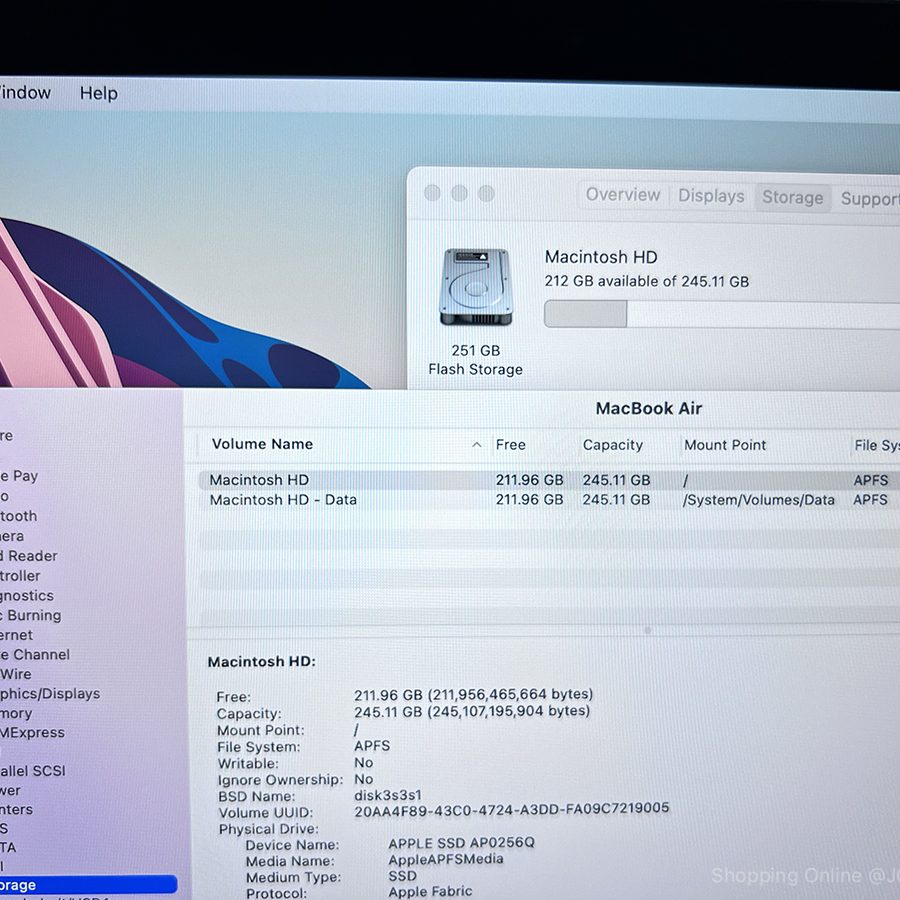900x900 pixels.
Task: Click the "Macintosh HD:" details heading
Action: (x=262, y=662)
